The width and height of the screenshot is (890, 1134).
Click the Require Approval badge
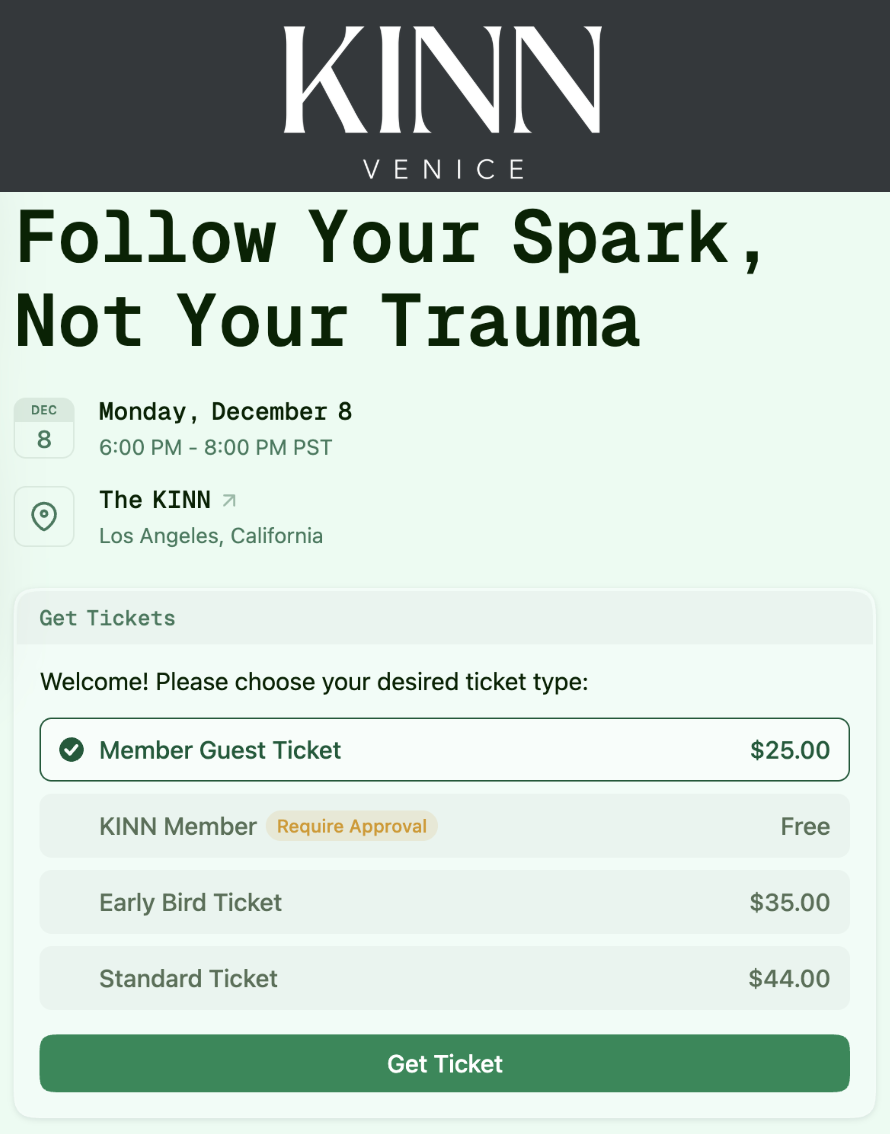pos(351,826)
